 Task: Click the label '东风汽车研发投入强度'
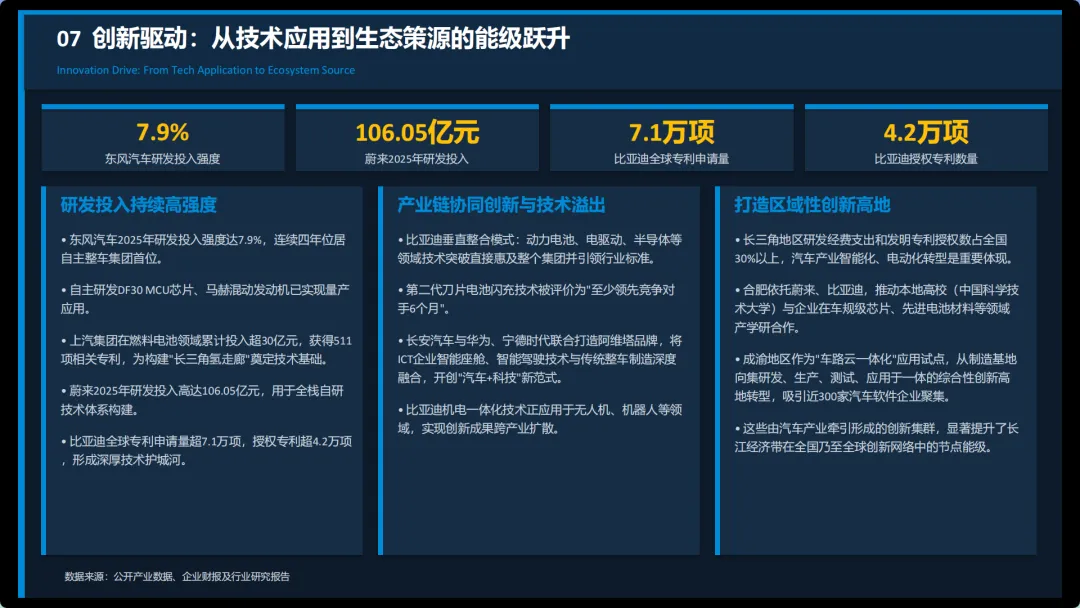coord(163,159)
